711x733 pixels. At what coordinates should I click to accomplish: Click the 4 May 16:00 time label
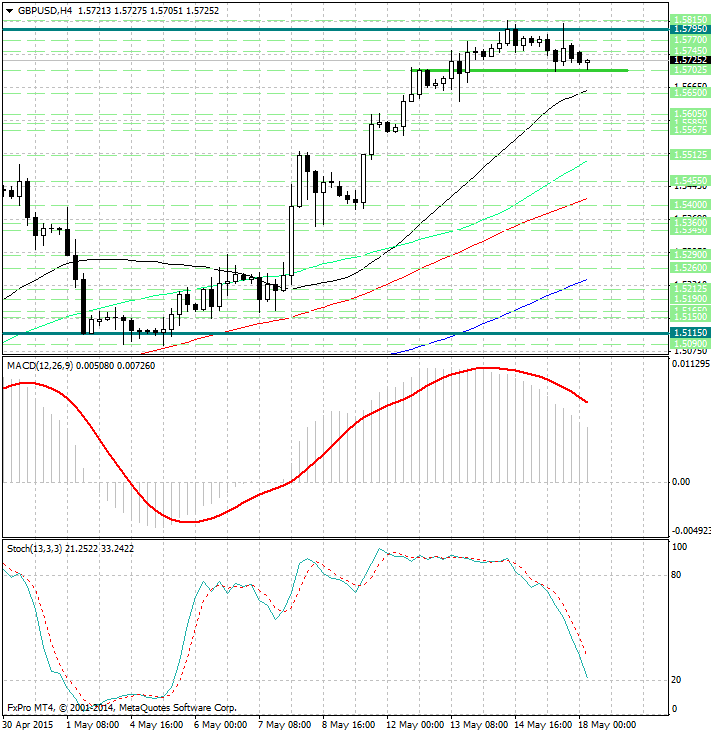click(x=157, y=725)
